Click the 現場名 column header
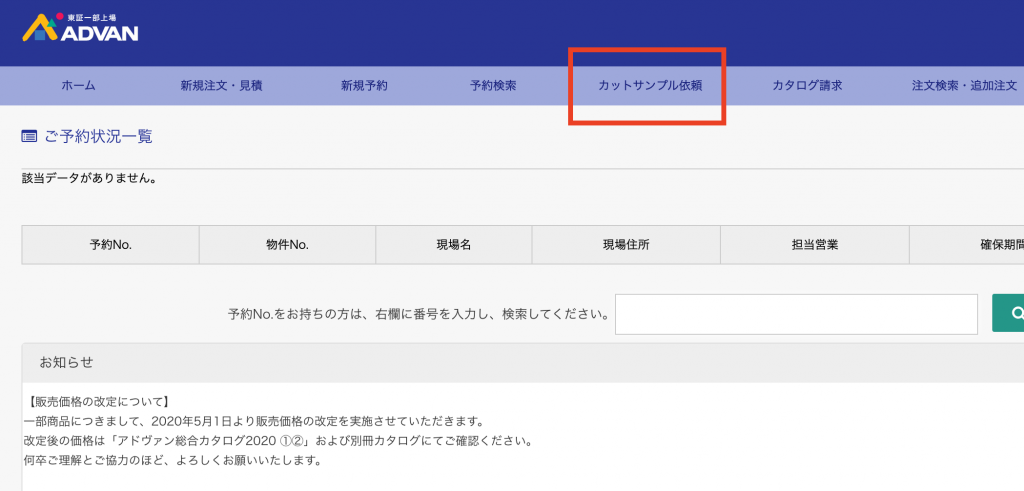Viewport: 1024px width, 491px height. pyautogui.click(x=453, y=245)
